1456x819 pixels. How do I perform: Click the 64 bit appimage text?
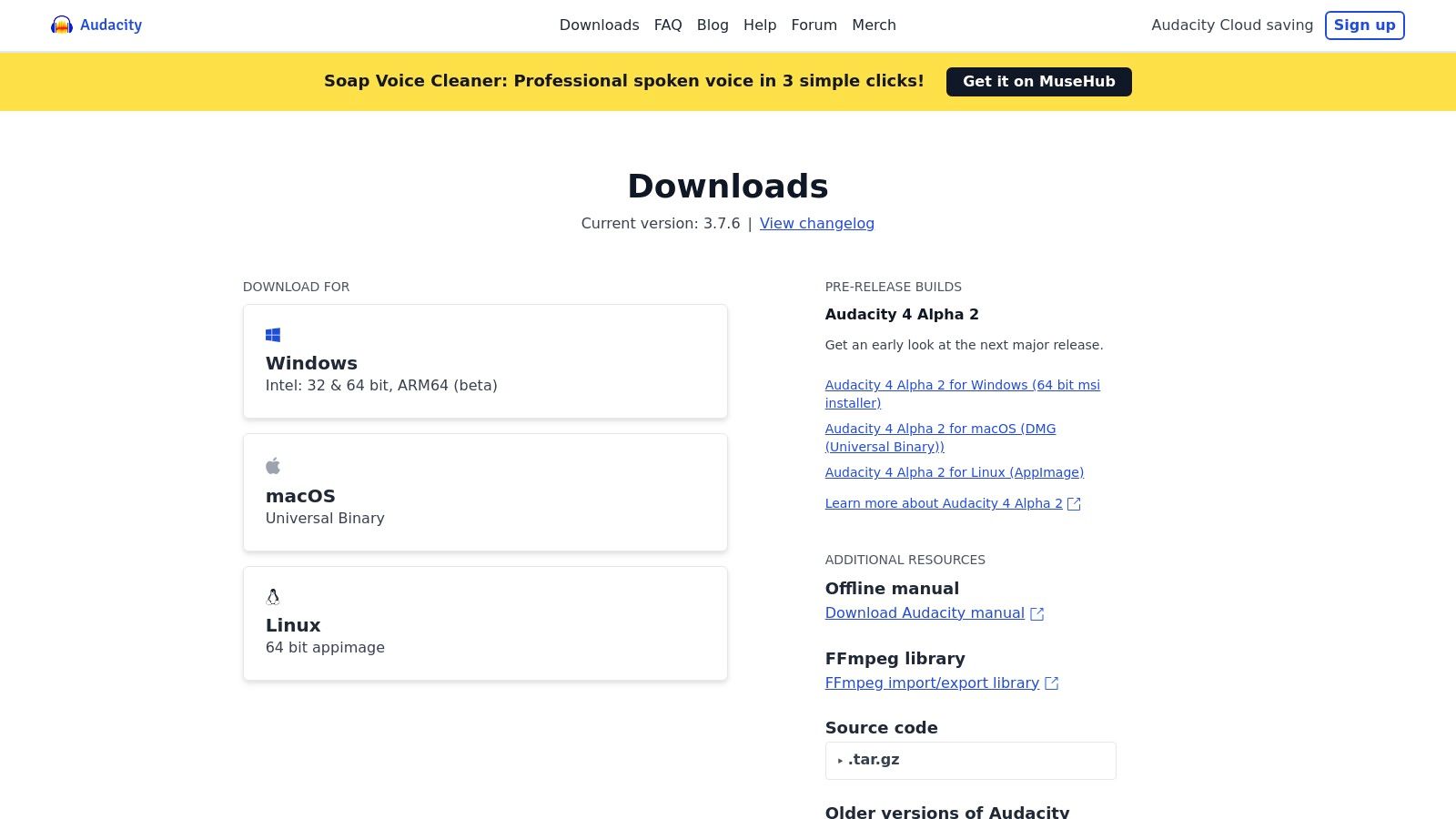click(325, 648)
